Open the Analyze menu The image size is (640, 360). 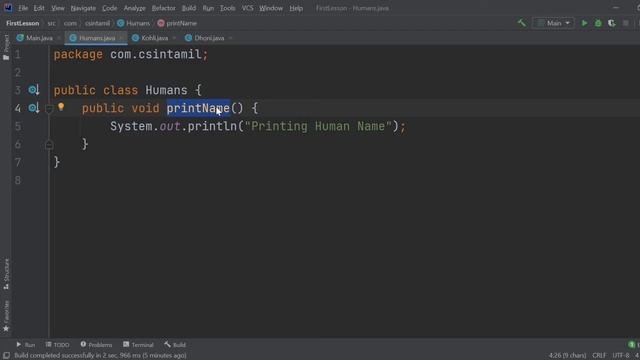[x=134, y=8]
